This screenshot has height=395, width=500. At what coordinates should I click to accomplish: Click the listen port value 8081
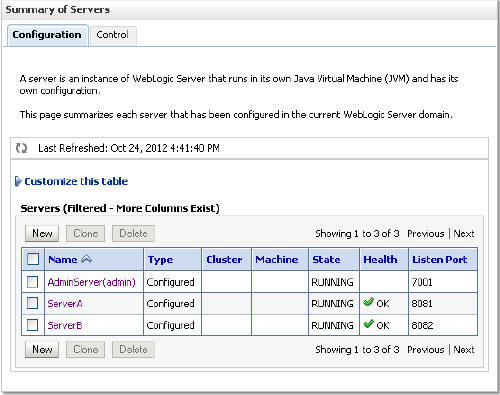tap(422, 304)
